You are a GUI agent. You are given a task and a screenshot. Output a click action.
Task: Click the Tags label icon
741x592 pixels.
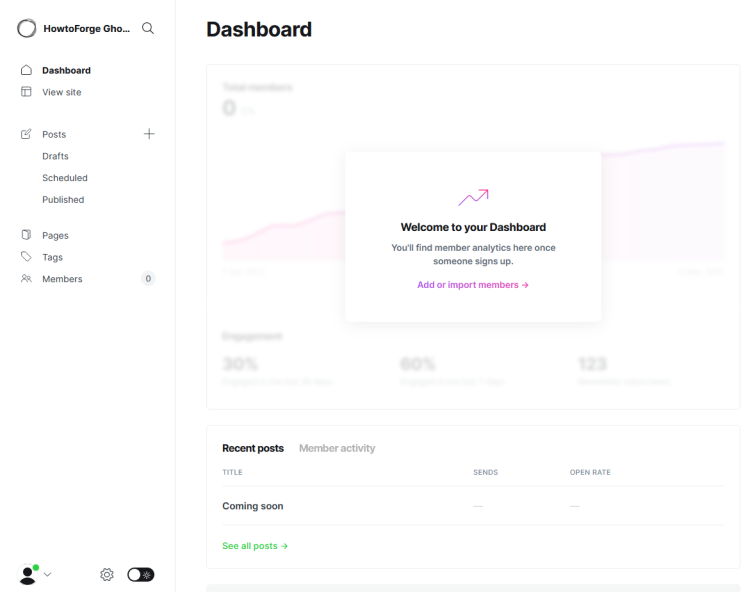point(27,257)
